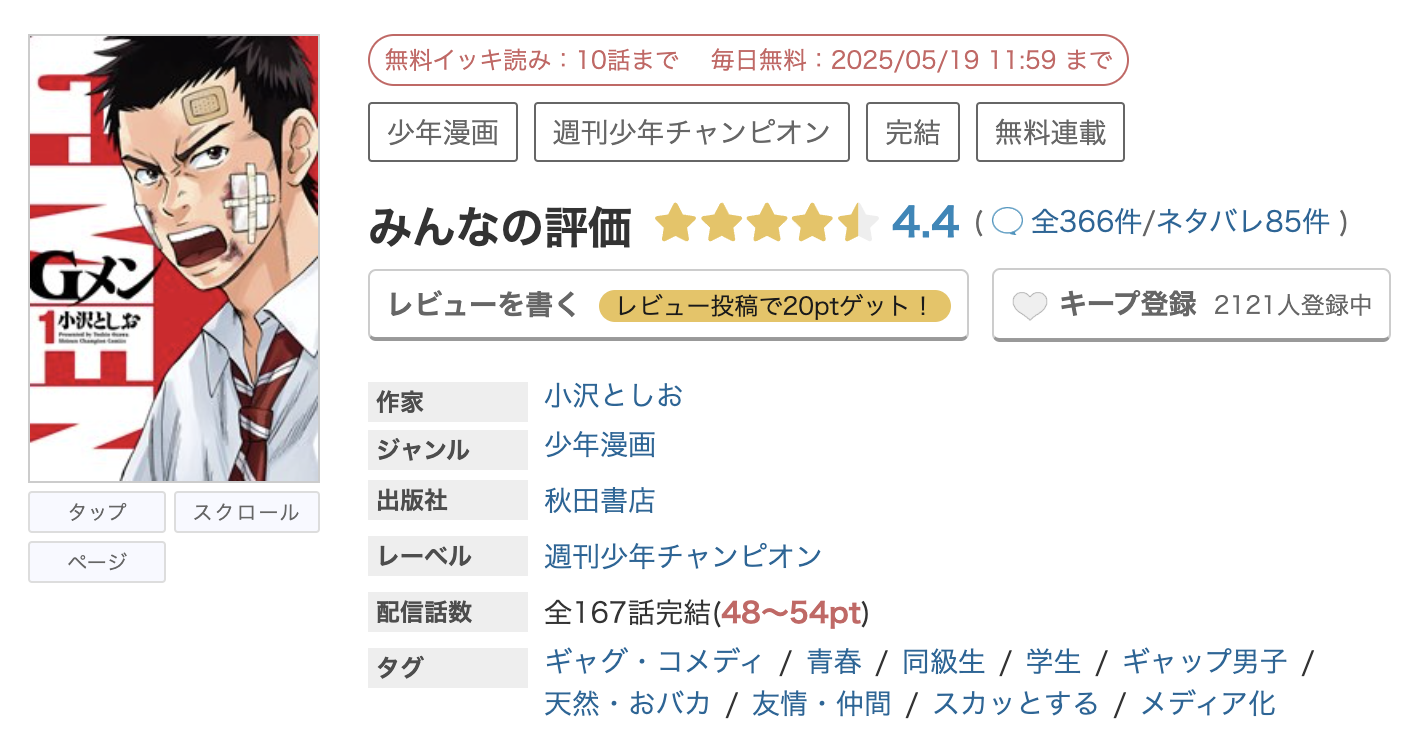Image resolution: width=1422 pixels, height=750 pixels.
Task: Open the 秋田書店 publisher link
Action: tap(599, 501)
